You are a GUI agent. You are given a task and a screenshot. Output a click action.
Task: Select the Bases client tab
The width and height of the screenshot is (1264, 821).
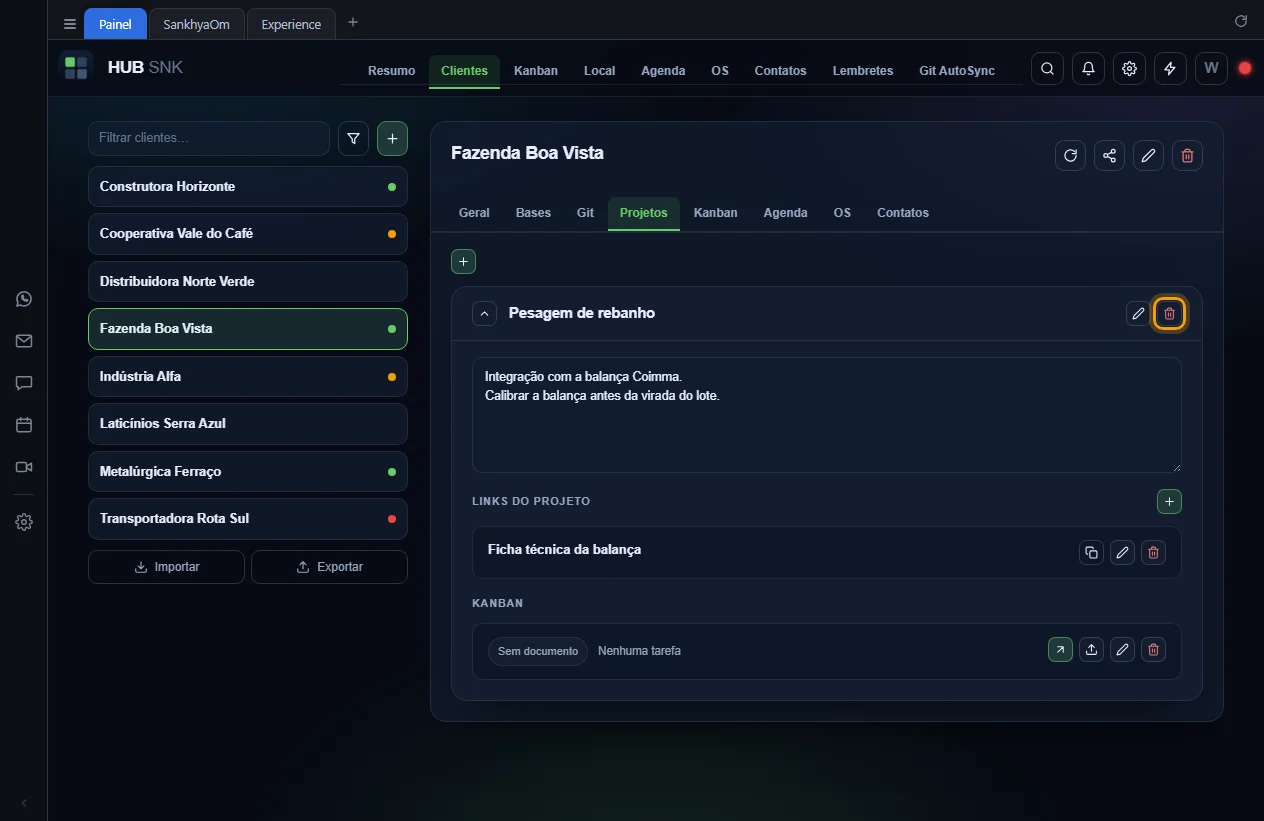533,213
